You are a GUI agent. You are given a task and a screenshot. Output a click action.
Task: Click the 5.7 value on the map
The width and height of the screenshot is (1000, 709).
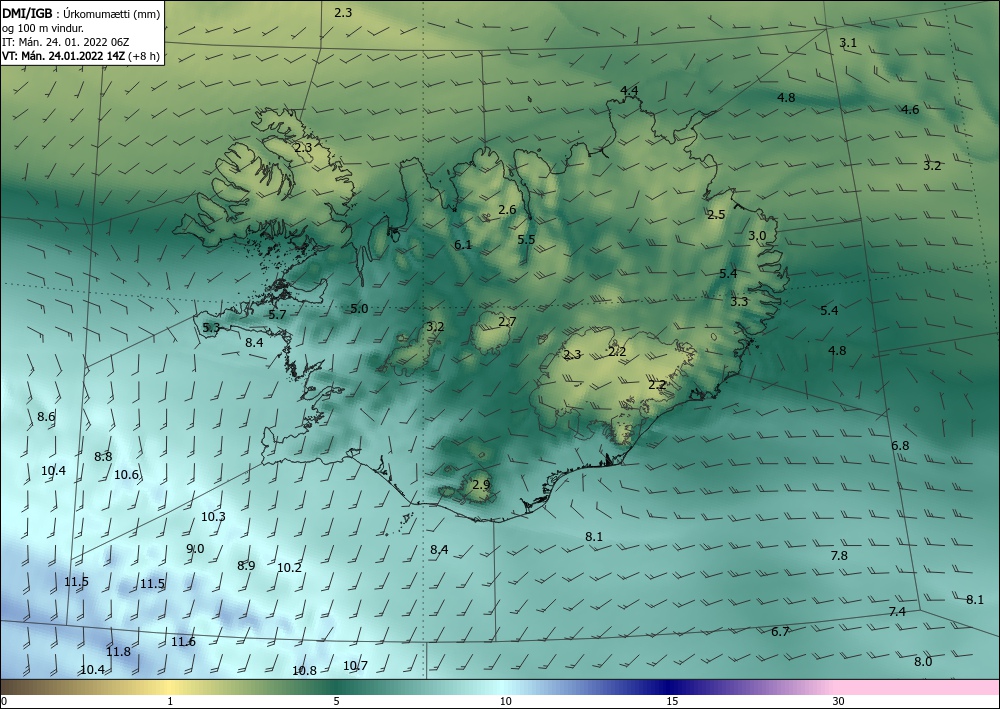click(277, 314)
